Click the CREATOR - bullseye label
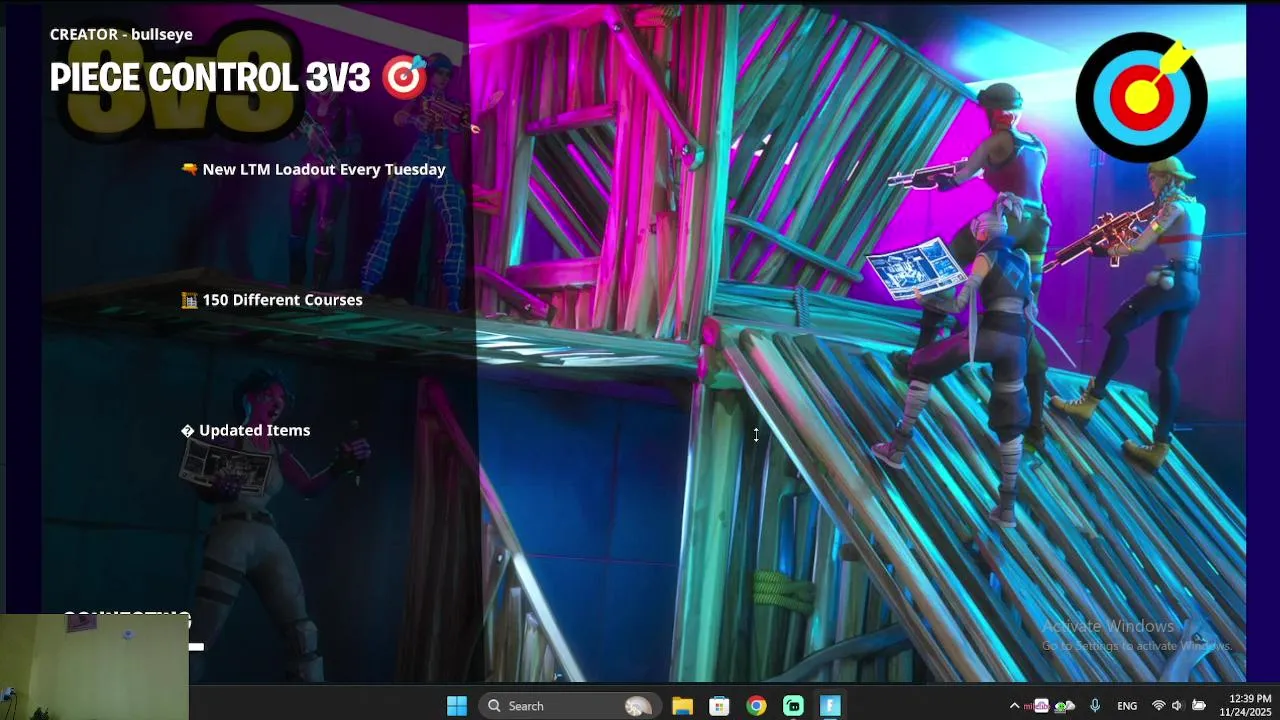The image size is (1280, 720). coord(121,34)
